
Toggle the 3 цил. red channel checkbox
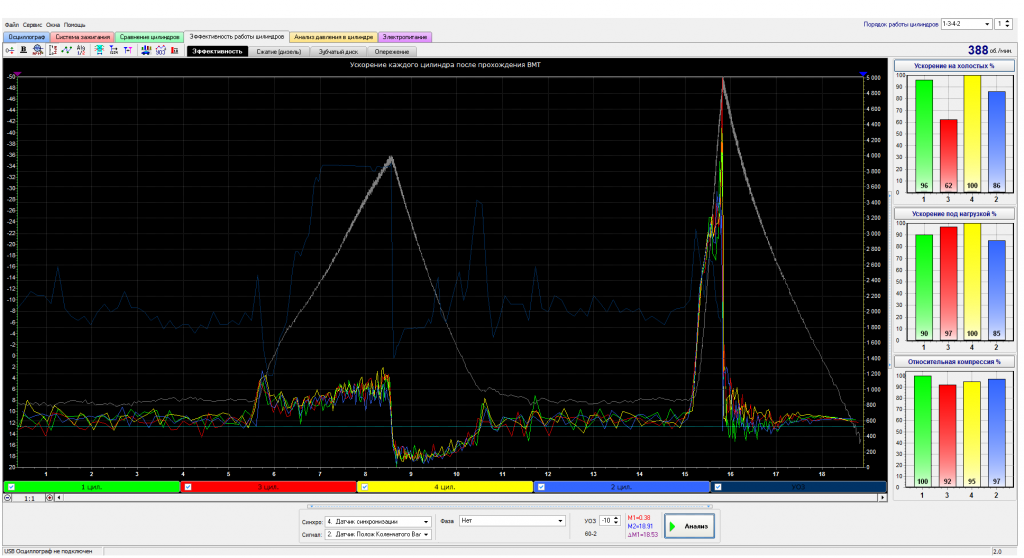(188, 487)
